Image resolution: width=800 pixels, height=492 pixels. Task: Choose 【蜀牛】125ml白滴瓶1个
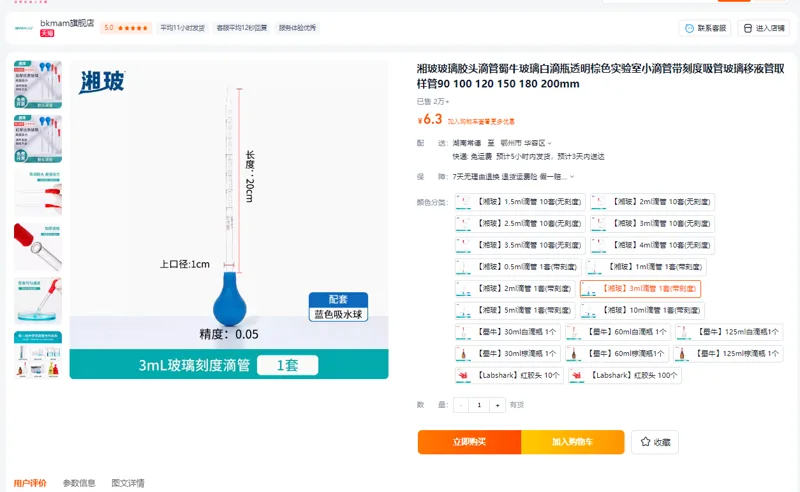(x=729, y=332)
